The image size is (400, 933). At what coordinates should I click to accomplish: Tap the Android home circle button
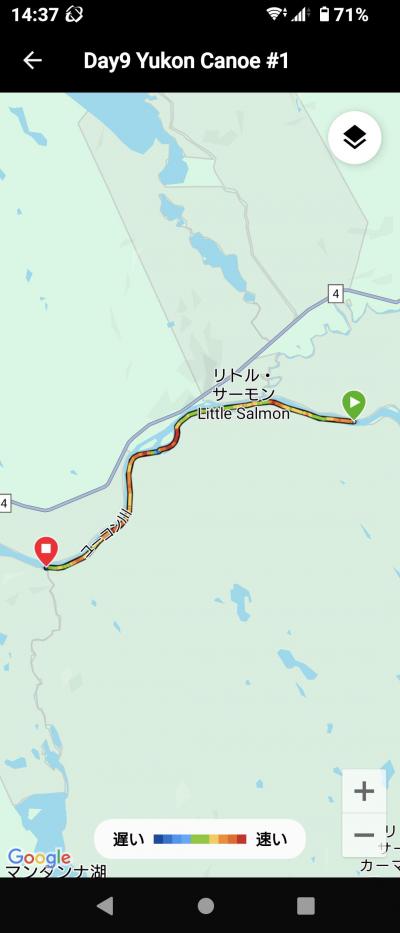[206, 906]
